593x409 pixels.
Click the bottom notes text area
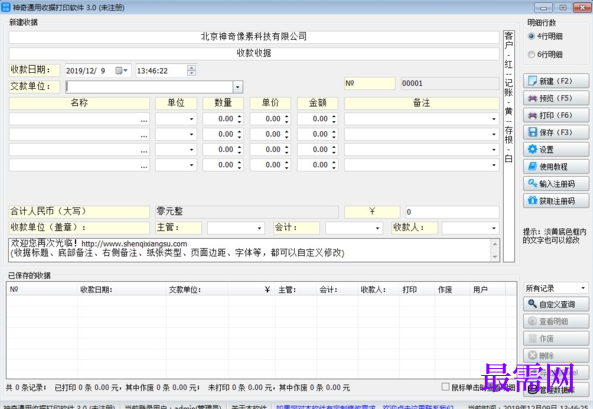[250, 250]
